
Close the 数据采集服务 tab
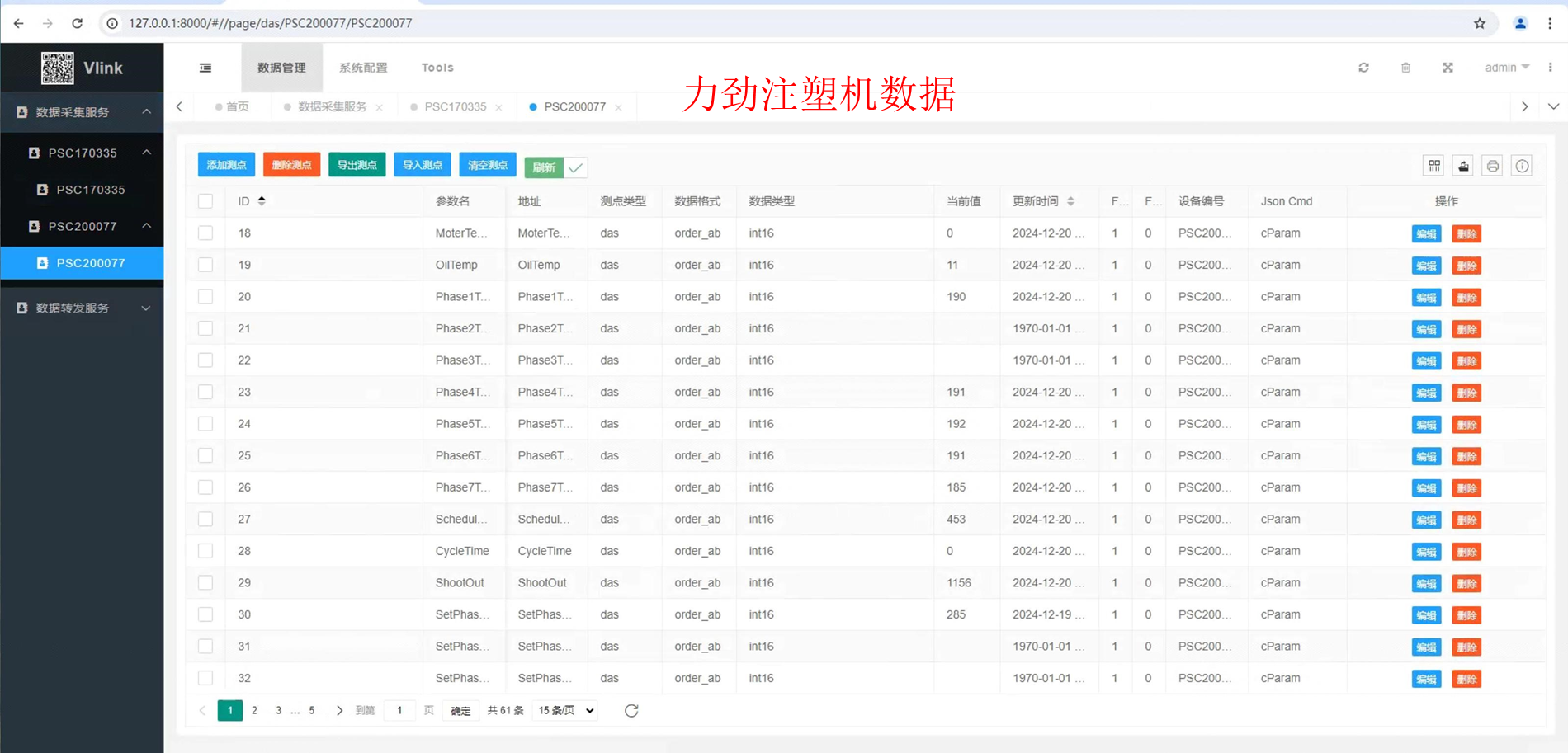click(379, 107)
